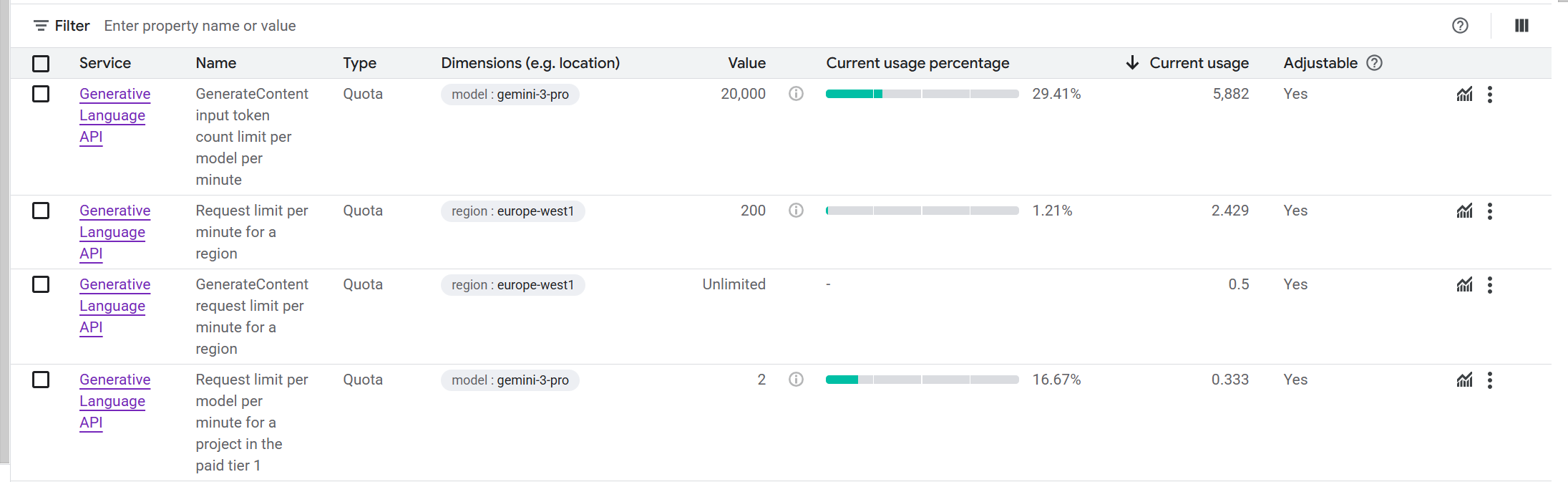
Task: Open info icon next to value 200
Action: [x=796, y=211]
